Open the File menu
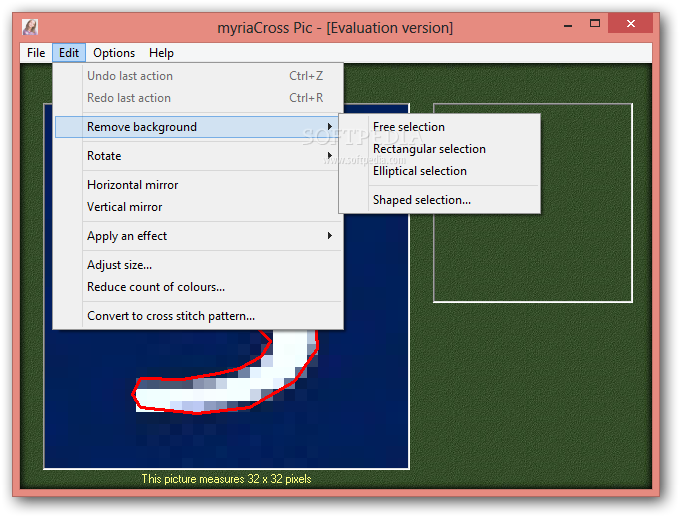 (x=36, y=53)
